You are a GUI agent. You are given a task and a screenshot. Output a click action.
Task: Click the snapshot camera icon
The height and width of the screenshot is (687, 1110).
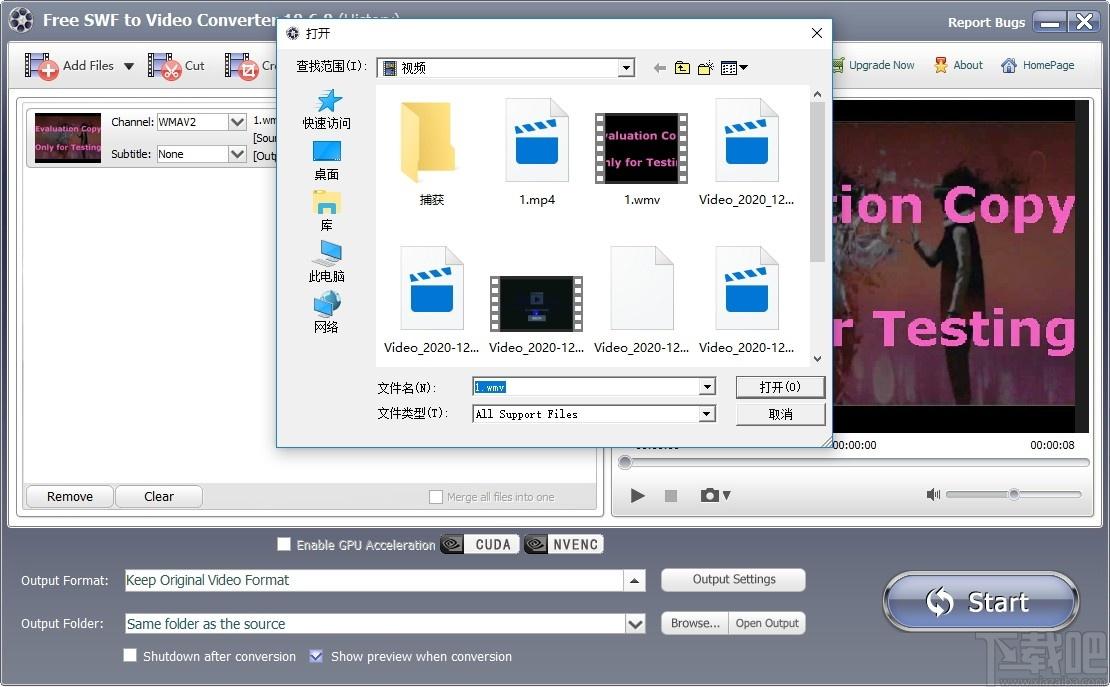709,495
